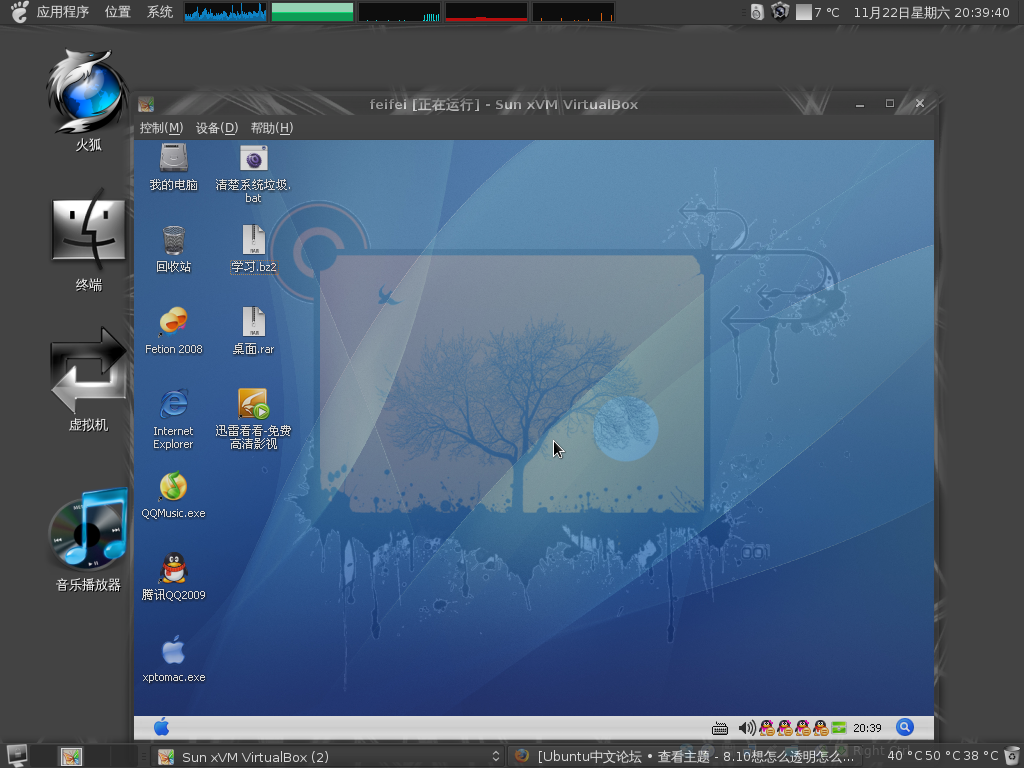Open the 位置 places menu
Viewport: 1024px width, 768px height.
[x=118, y=12]
